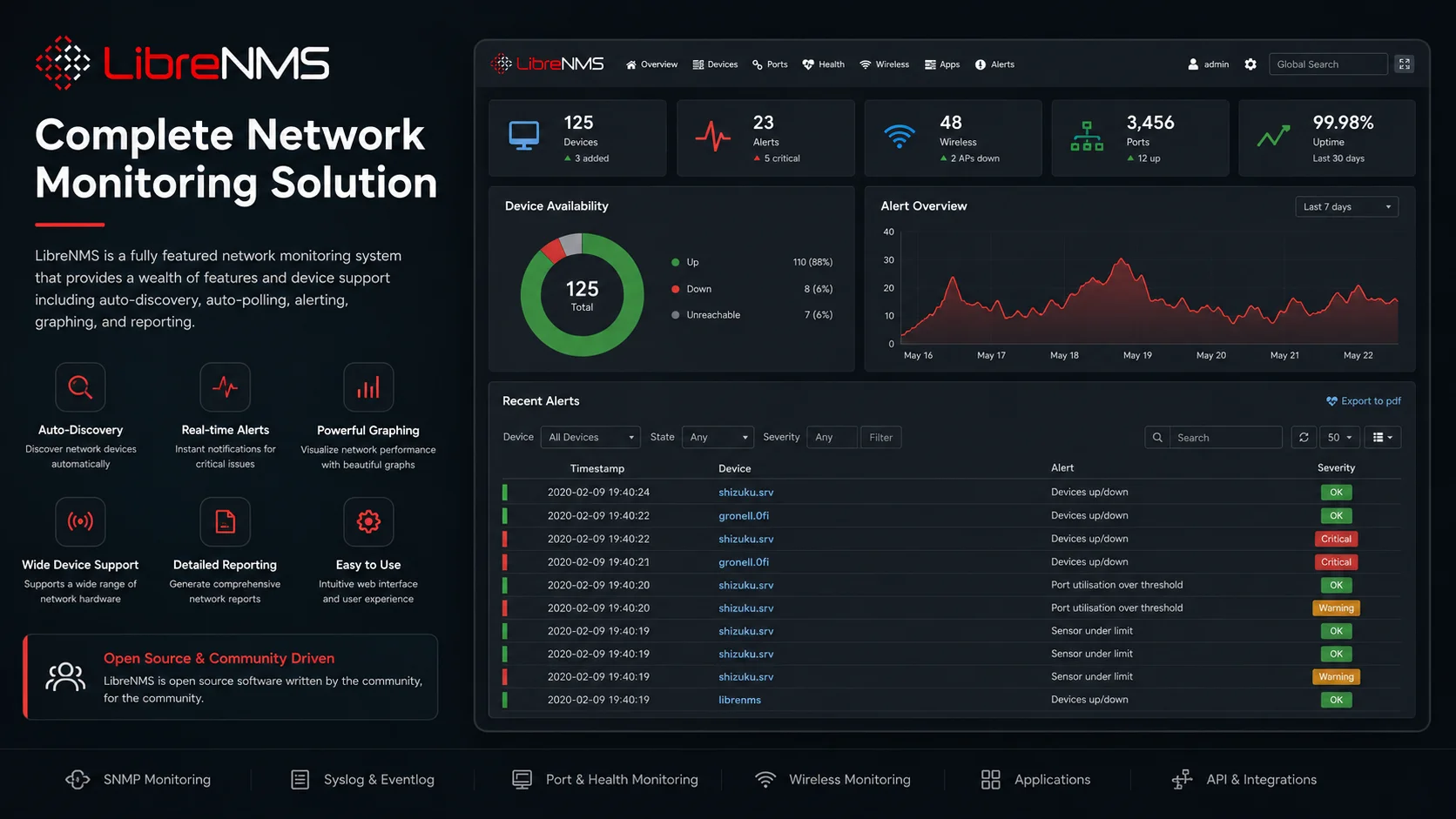Viewport: 1456px width, 819px height.
Task: Click the "2 APs down" text
Action: (975, 158)
